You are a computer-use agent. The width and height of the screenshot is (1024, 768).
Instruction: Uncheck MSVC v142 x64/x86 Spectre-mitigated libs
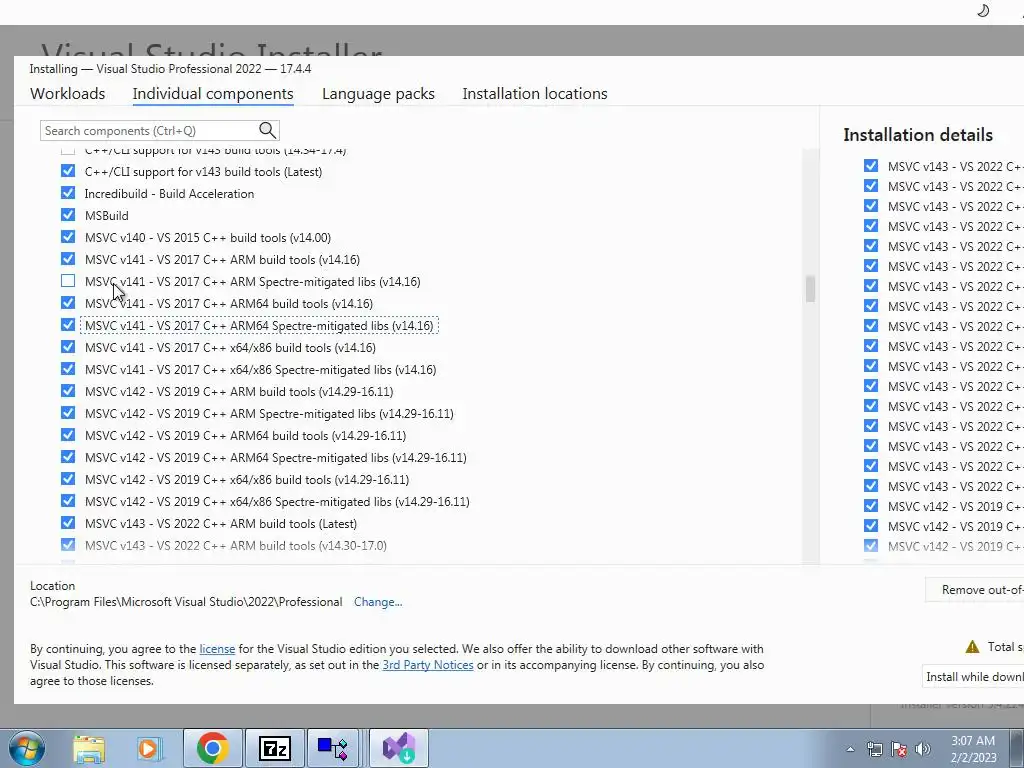click(68, 501)
